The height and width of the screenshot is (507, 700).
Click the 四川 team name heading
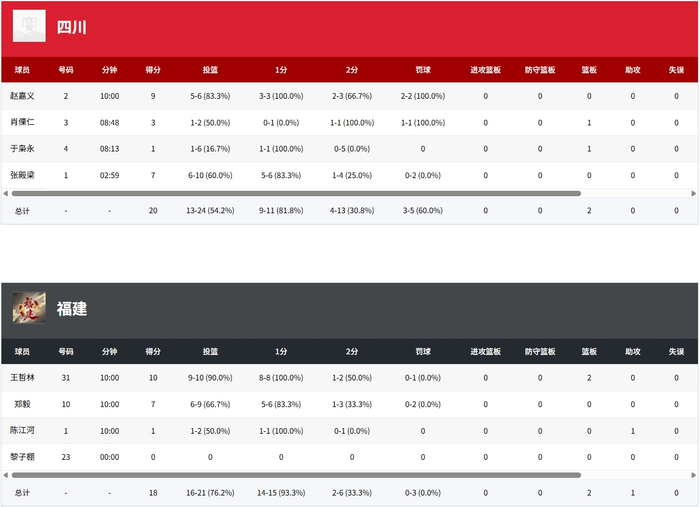point(71,27)
